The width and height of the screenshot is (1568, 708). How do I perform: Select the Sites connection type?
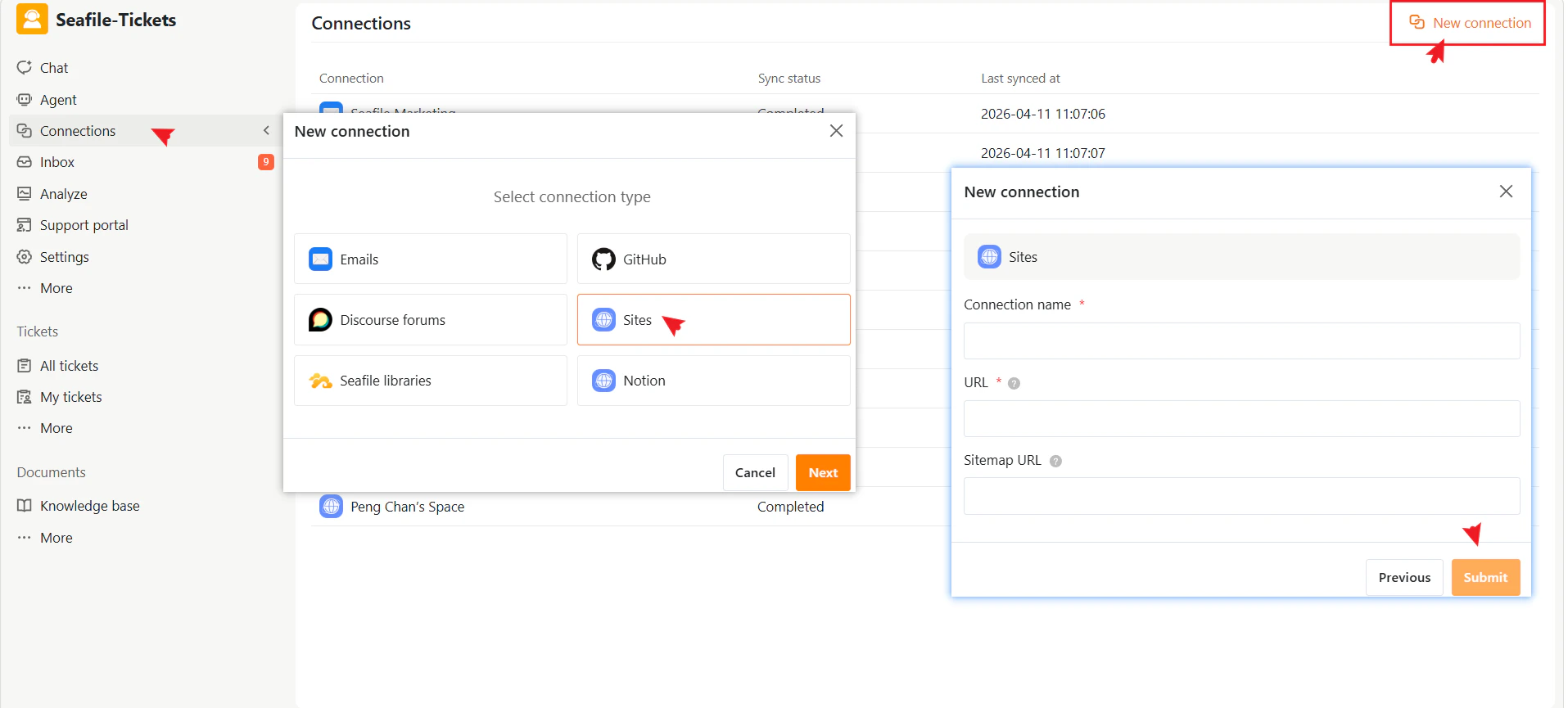(x=714, y=320)
